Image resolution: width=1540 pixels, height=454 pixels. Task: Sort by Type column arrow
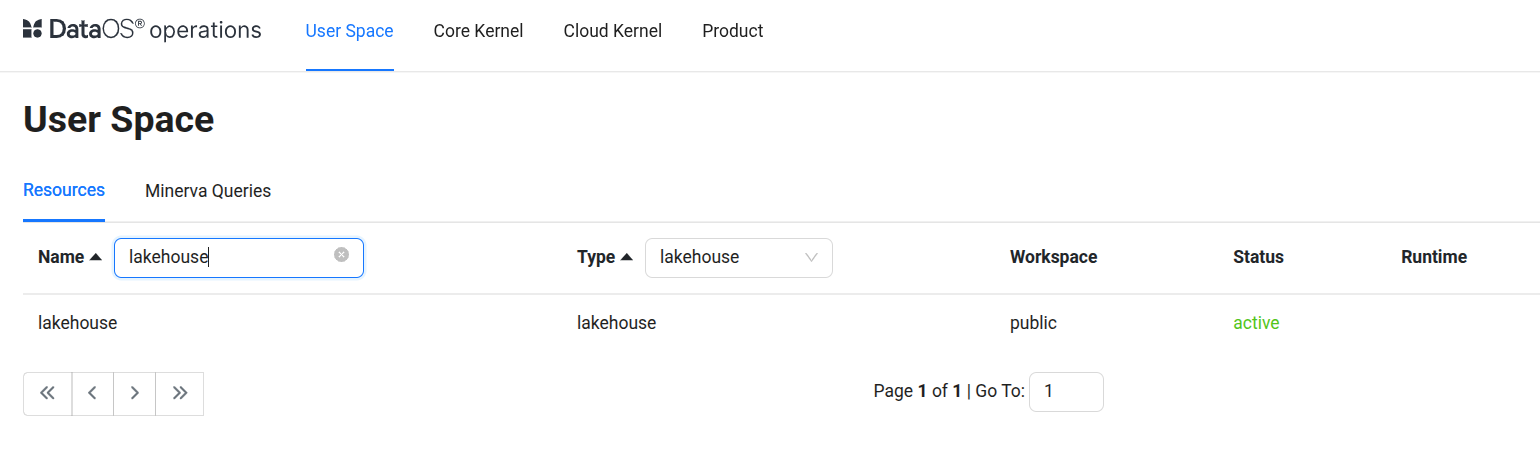(627, 257)
